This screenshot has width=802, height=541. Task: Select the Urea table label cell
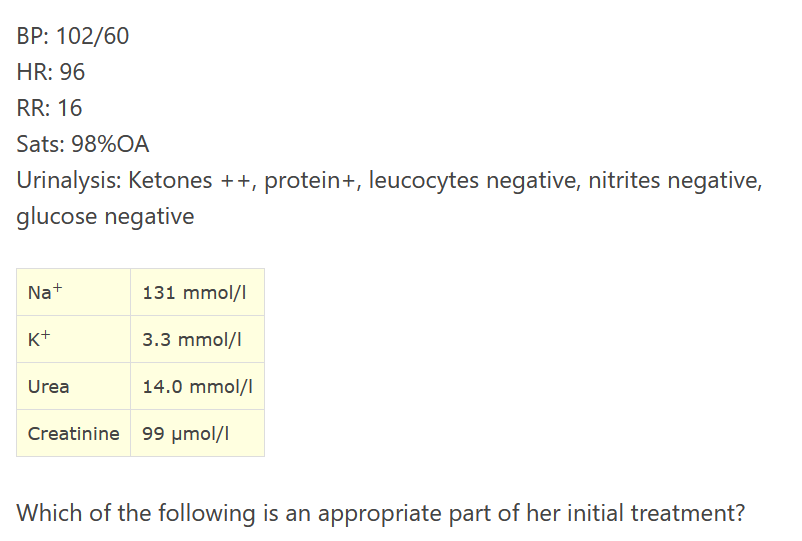coord(74,386)
